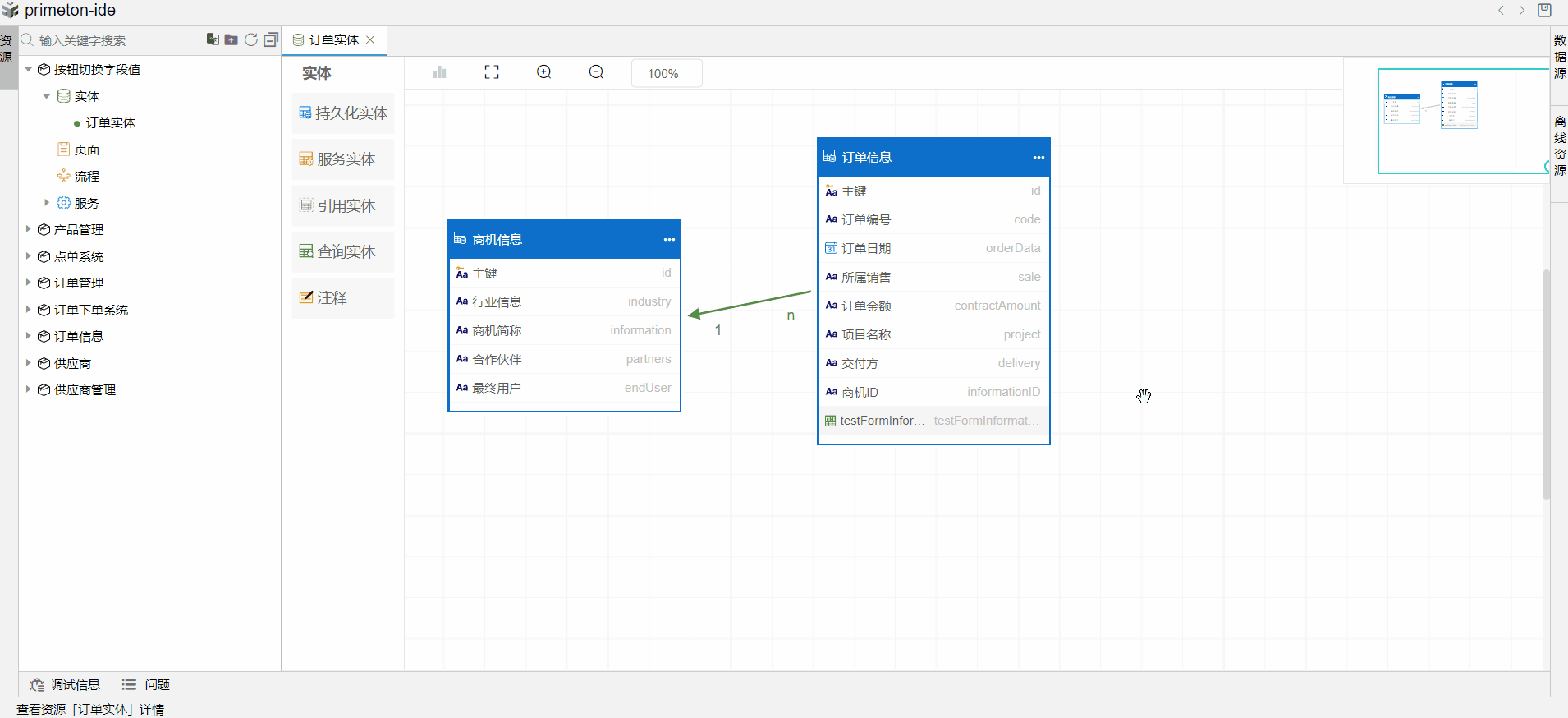Viewport: 1568px width, 718px height.
Task: Click the collapse all icon in resource panel
Action: 271,39
